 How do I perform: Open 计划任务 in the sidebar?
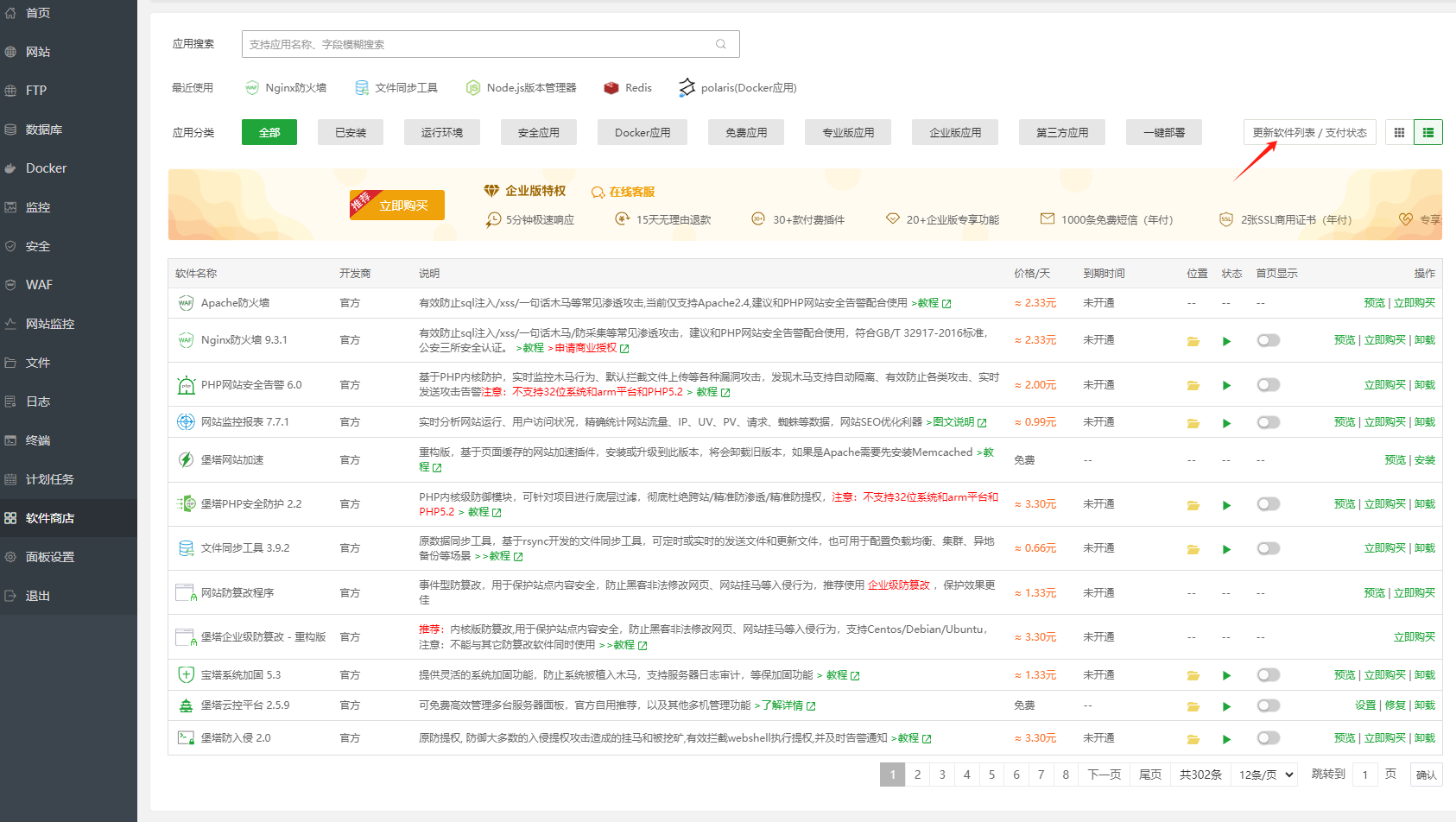tap(68, 479)
